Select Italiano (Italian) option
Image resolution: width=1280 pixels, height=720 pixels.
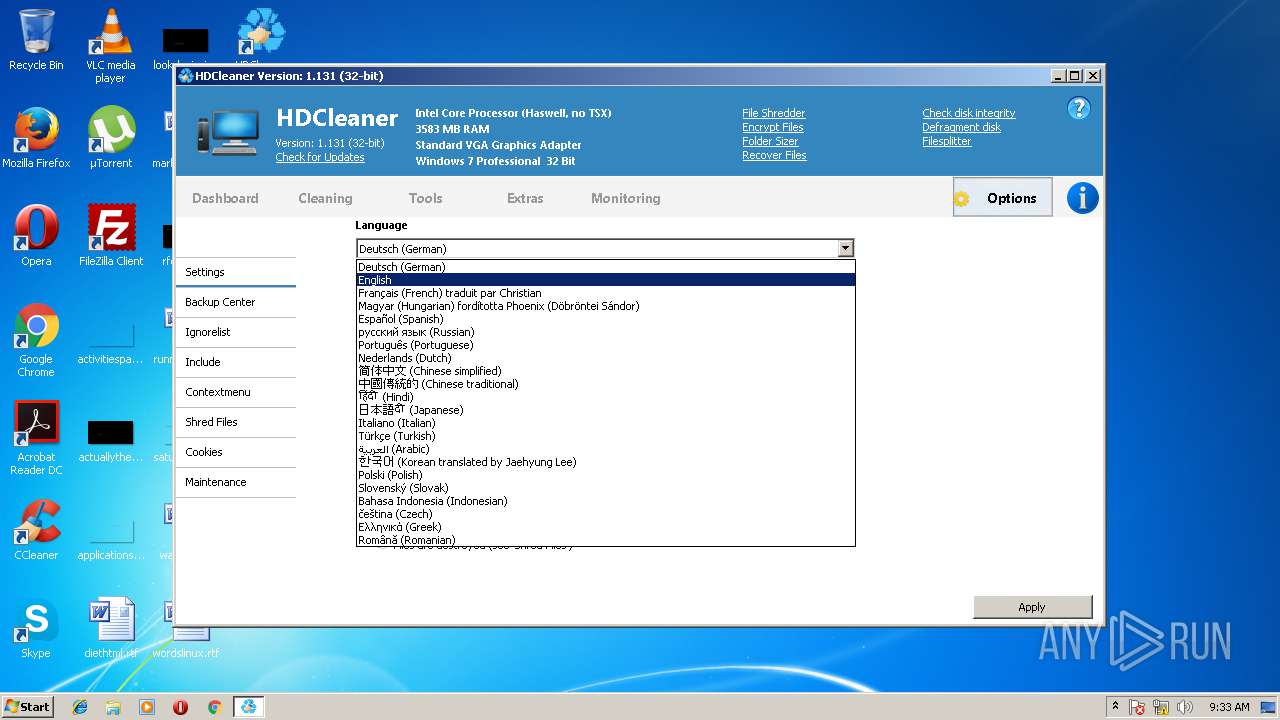pos(605,423)
